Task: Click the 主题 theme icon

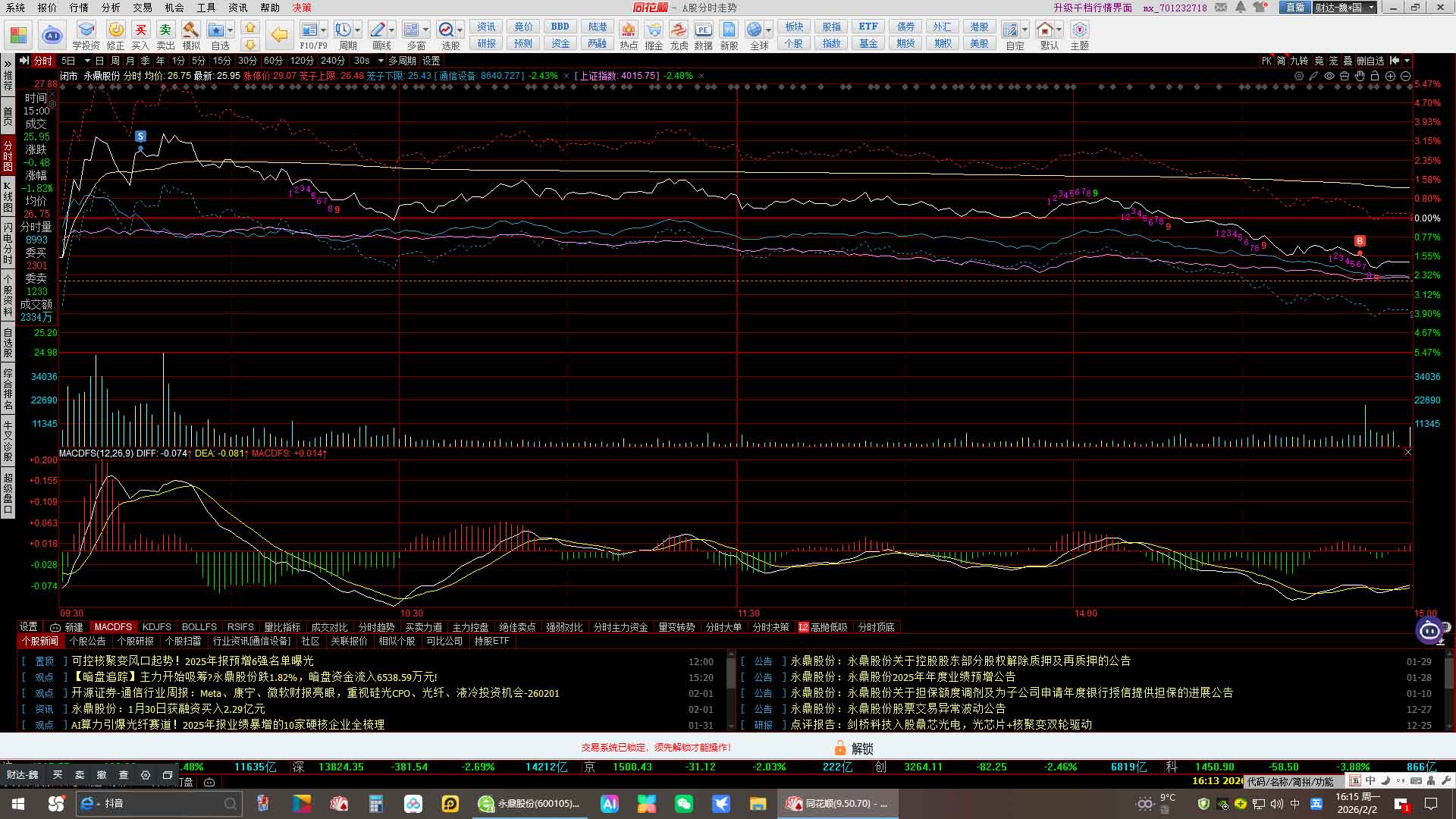Action: [1079, 30]
